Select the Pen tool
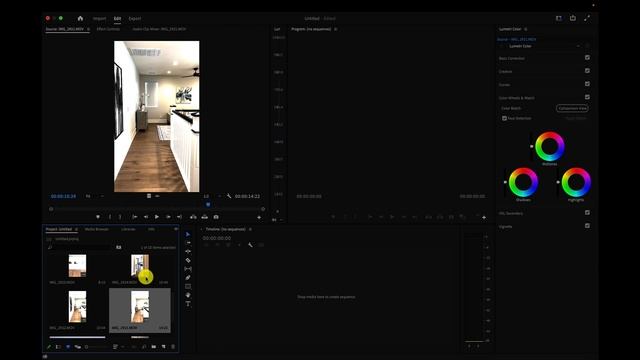This screenshot has height=360, width=640. pyautogui.click(x=188, y=278)
